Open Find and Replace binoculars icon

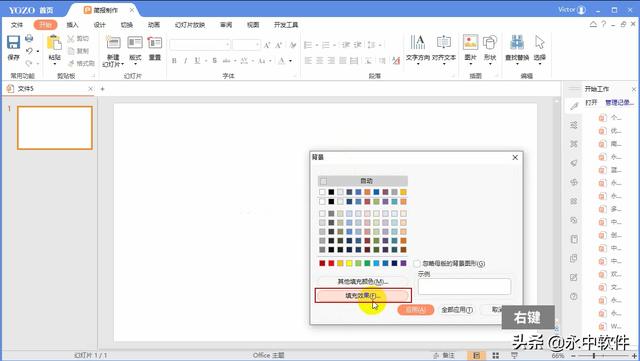click(x=517, y=42)
